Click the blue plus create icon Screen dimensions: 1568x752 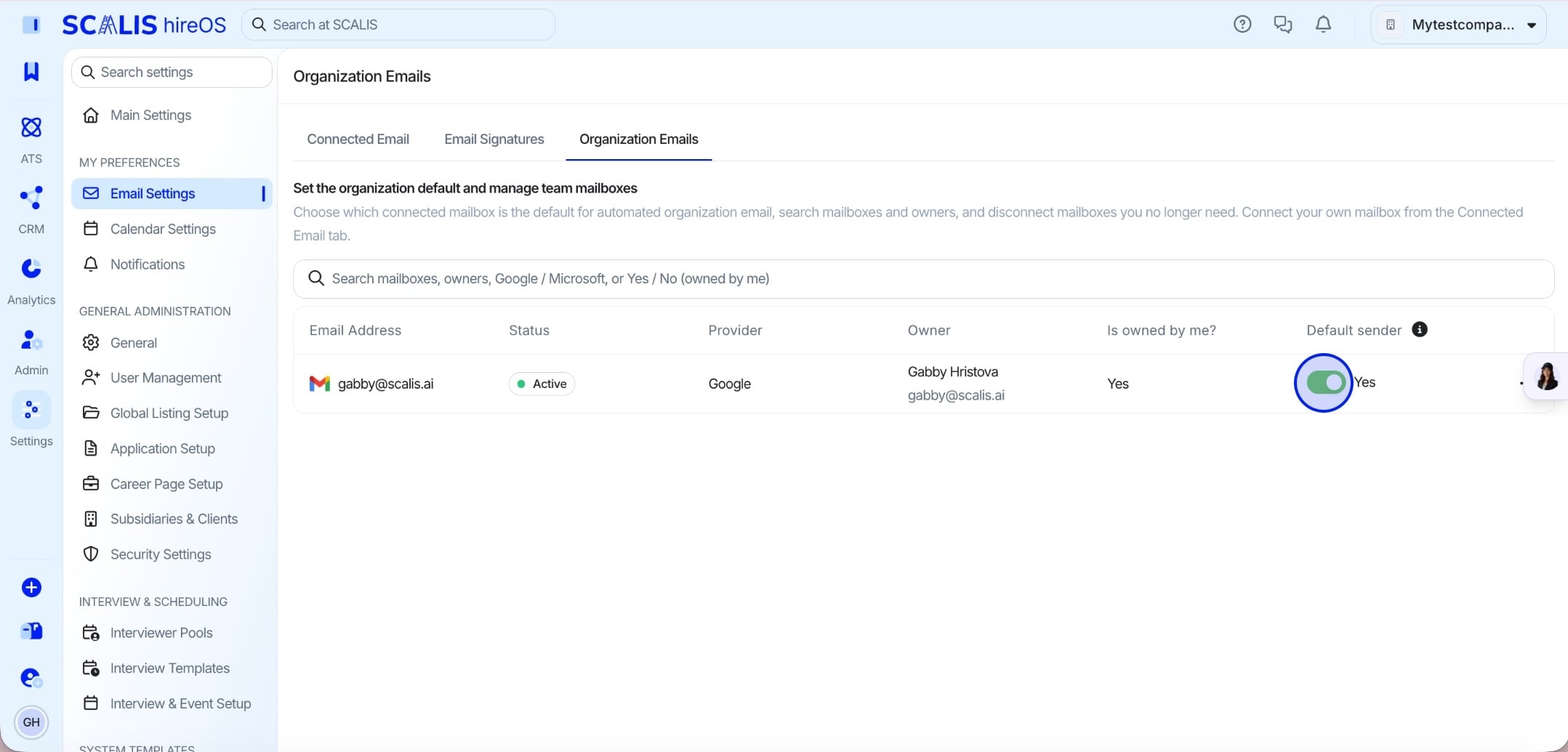(x=31, y=587)
